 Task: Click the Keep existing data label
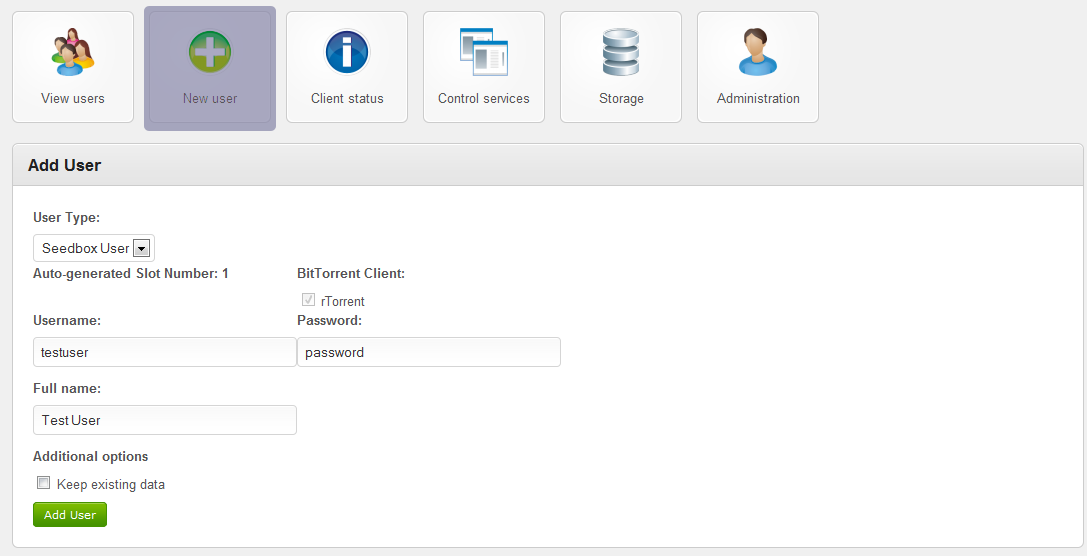(111, 485)
